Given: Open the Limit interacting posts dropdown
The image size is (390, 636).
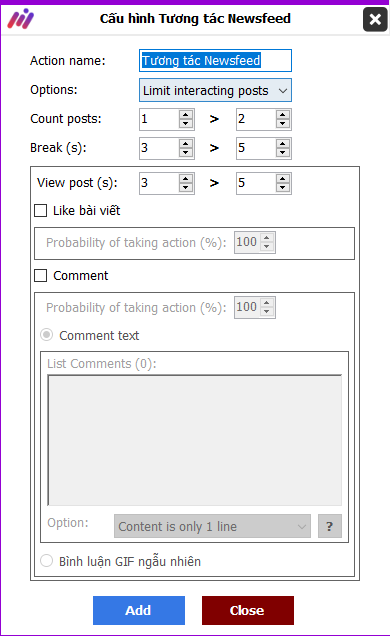Looking at the screenshot, I should click(215, 90).
